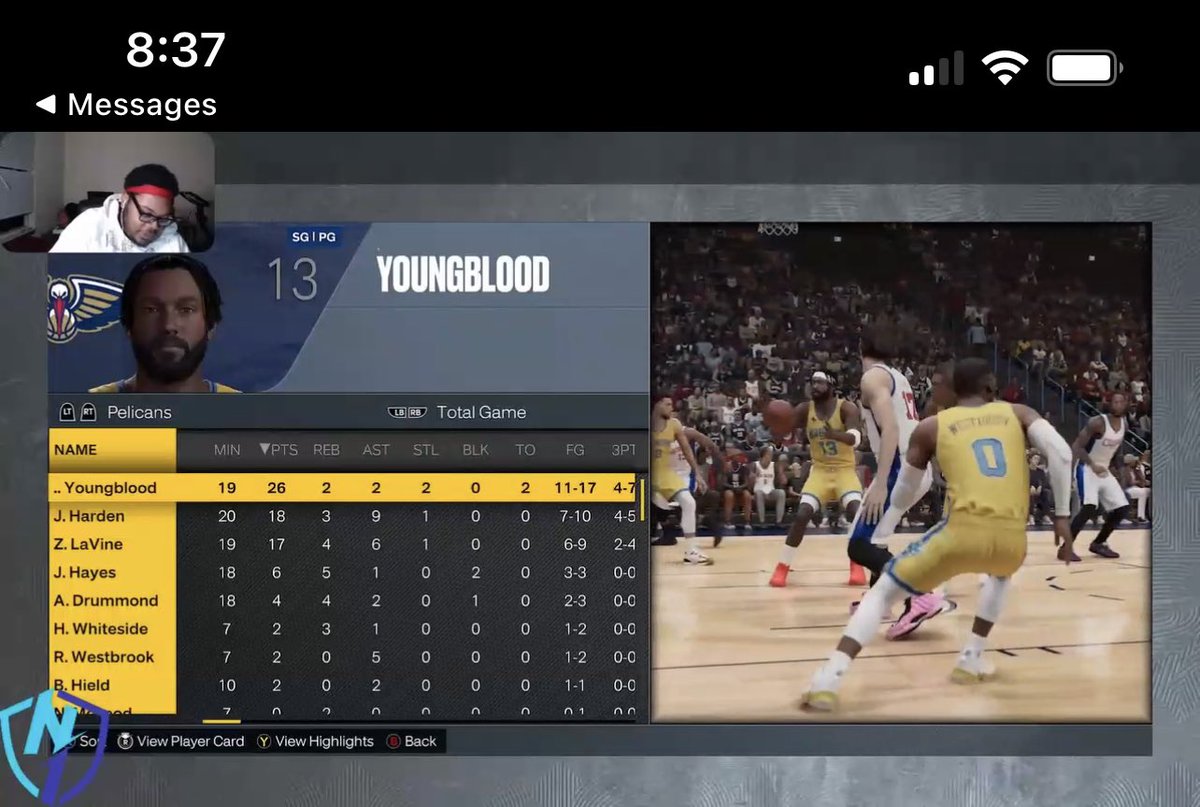
Task: Select J. Hayes in the box score
Action: pyautogui.click(x=85, y=572)
